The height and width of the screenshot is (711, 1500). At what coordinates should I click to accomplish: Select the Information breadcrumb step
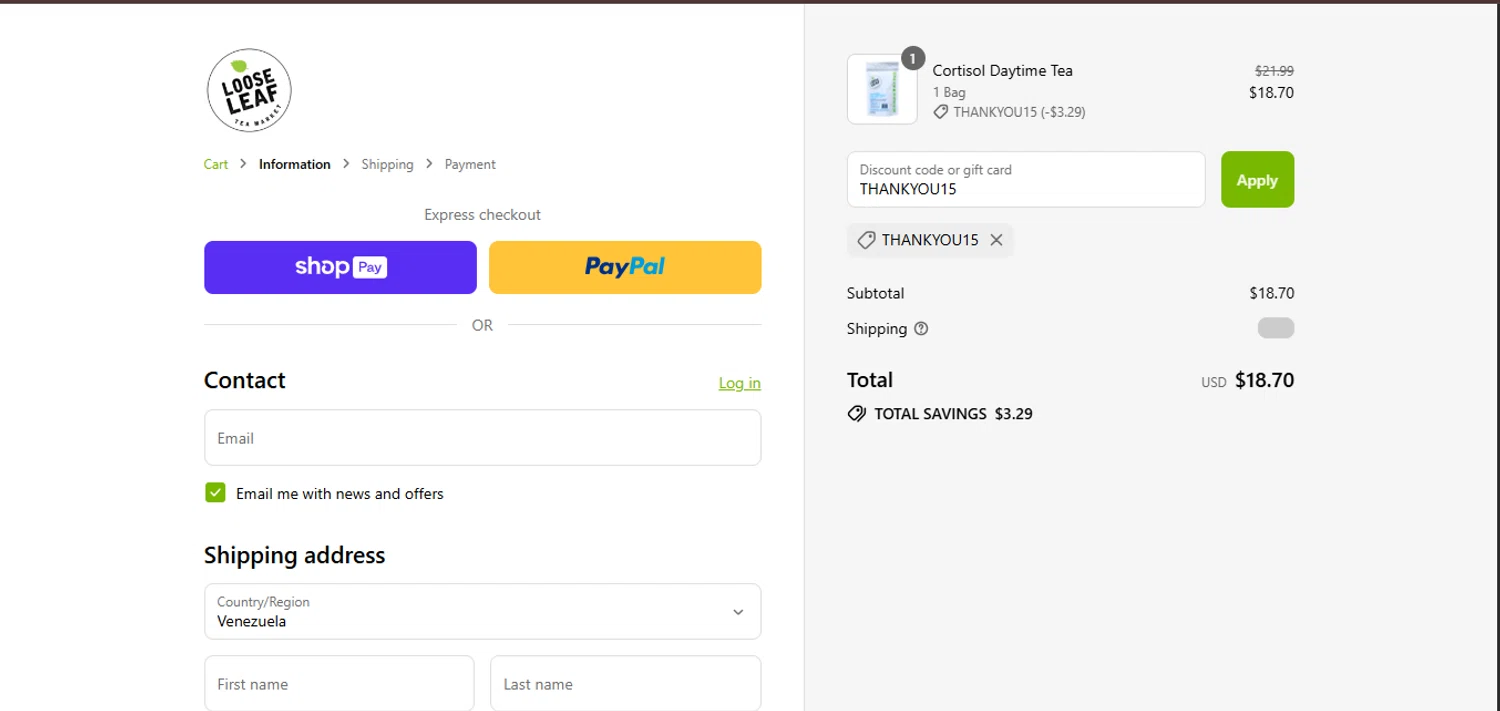point(294,164)
